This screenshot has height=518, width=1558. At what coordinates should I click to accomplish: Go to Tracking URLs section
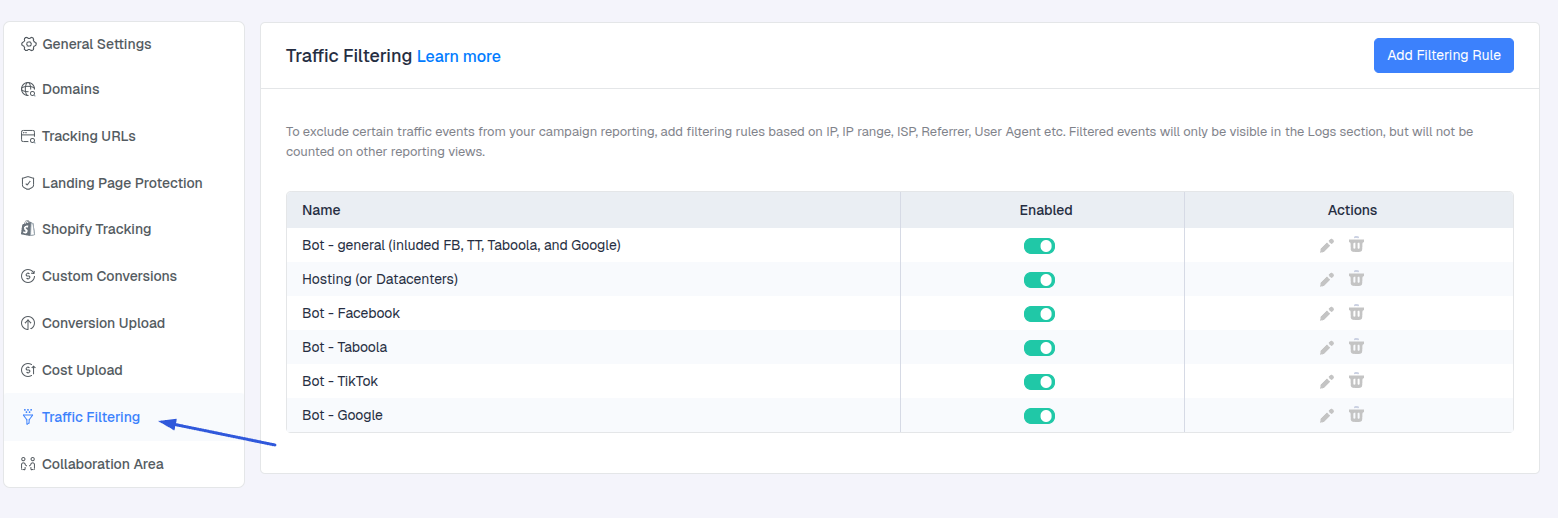click(88, 136)
